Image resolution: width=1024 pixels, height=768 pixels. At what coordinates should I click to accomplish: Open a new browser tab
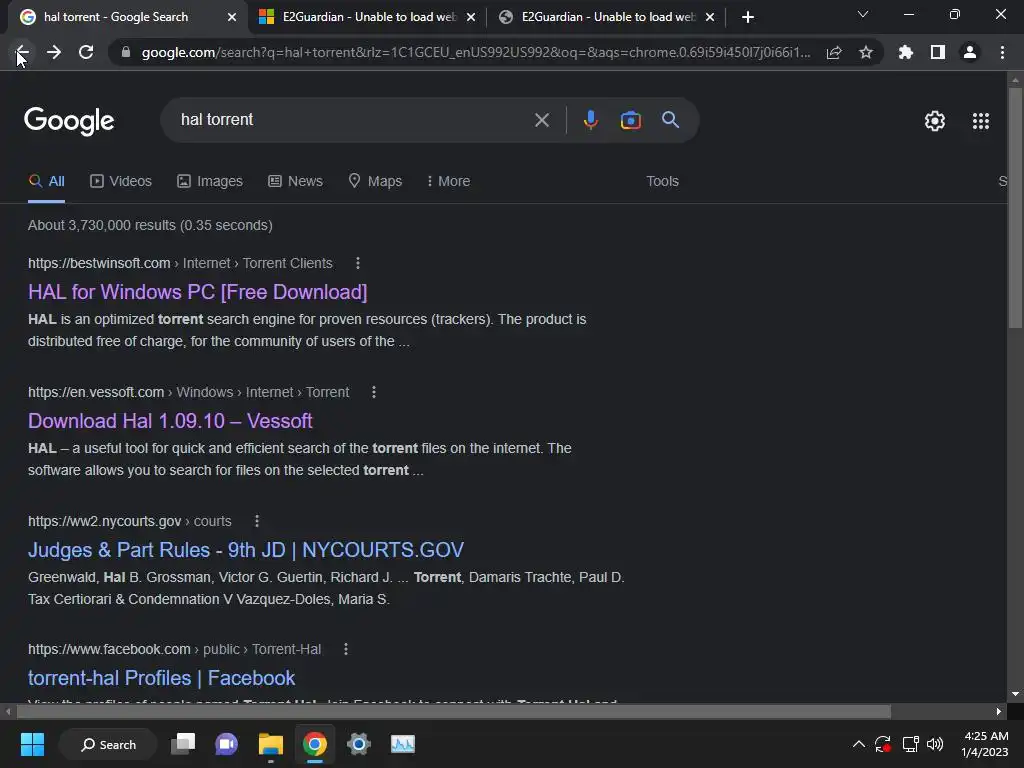point(748,17)
